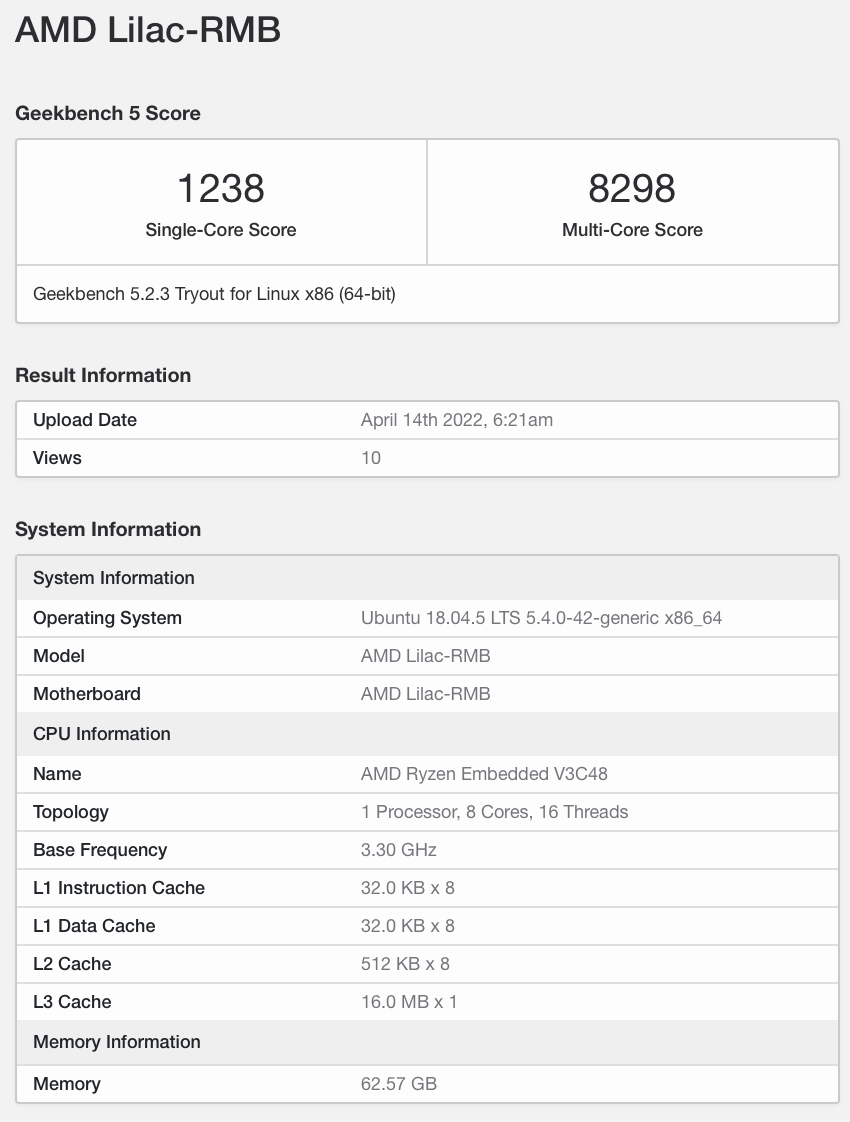Click the Geekbench 5 Score heading

[x=107, y=113]
